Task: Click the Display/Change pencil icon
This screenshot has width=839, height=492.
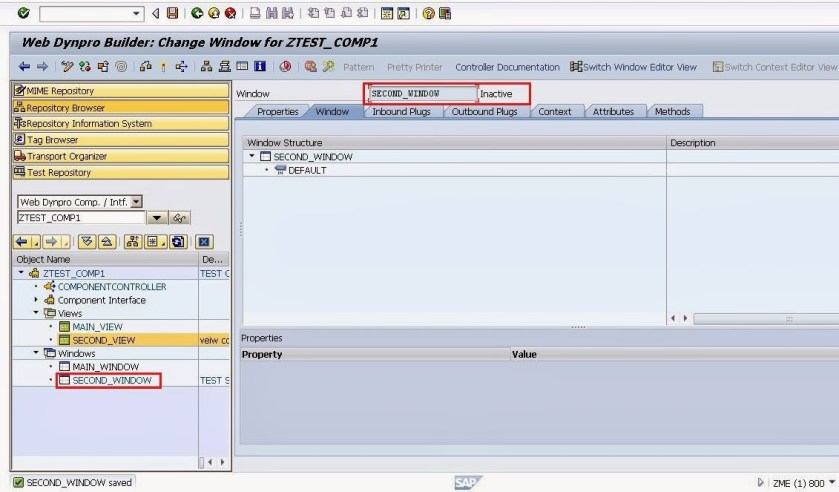Action: (x=67, y=66)
